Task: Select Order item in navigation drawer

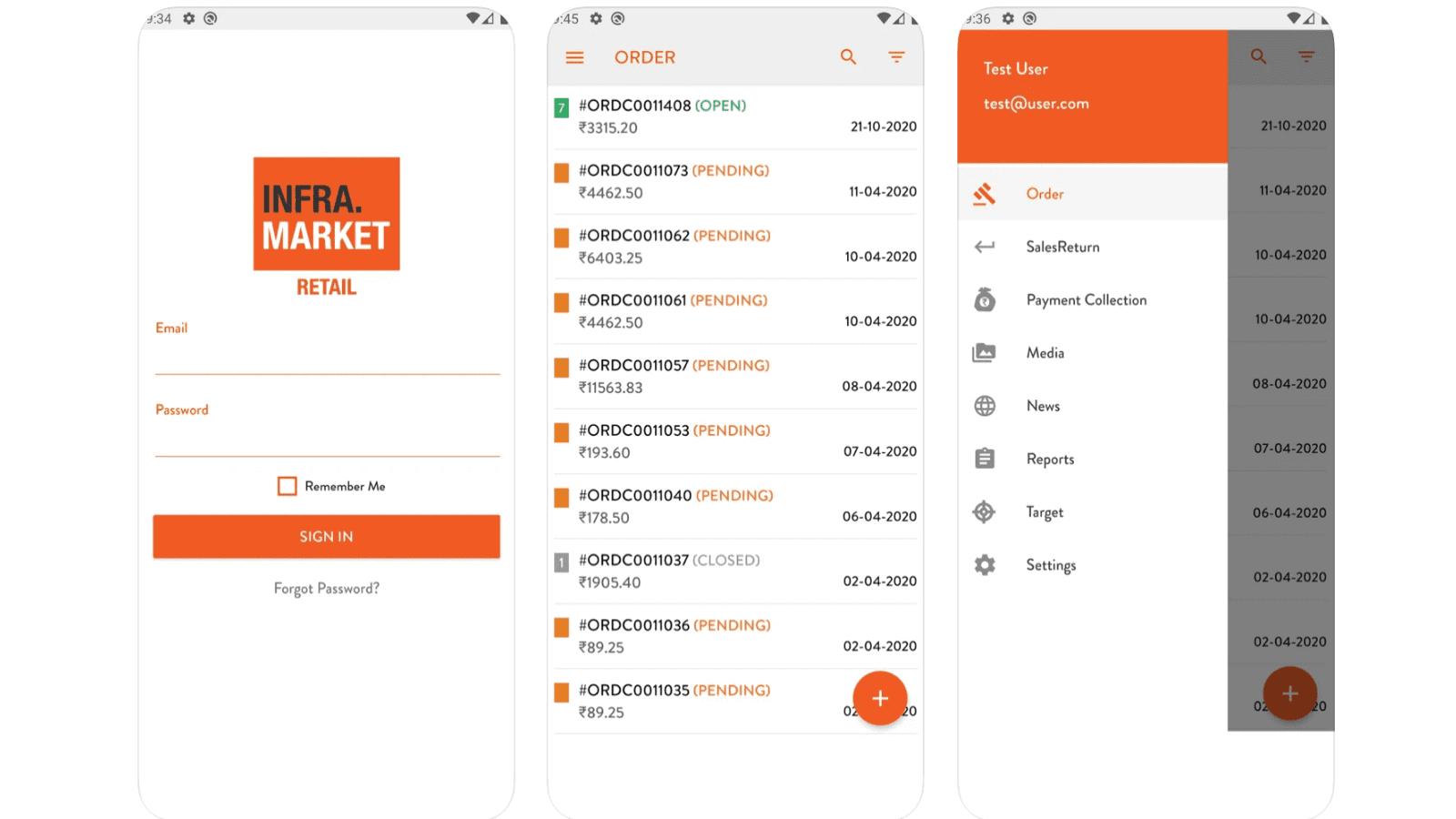Action: click(x=1092, y=194)
